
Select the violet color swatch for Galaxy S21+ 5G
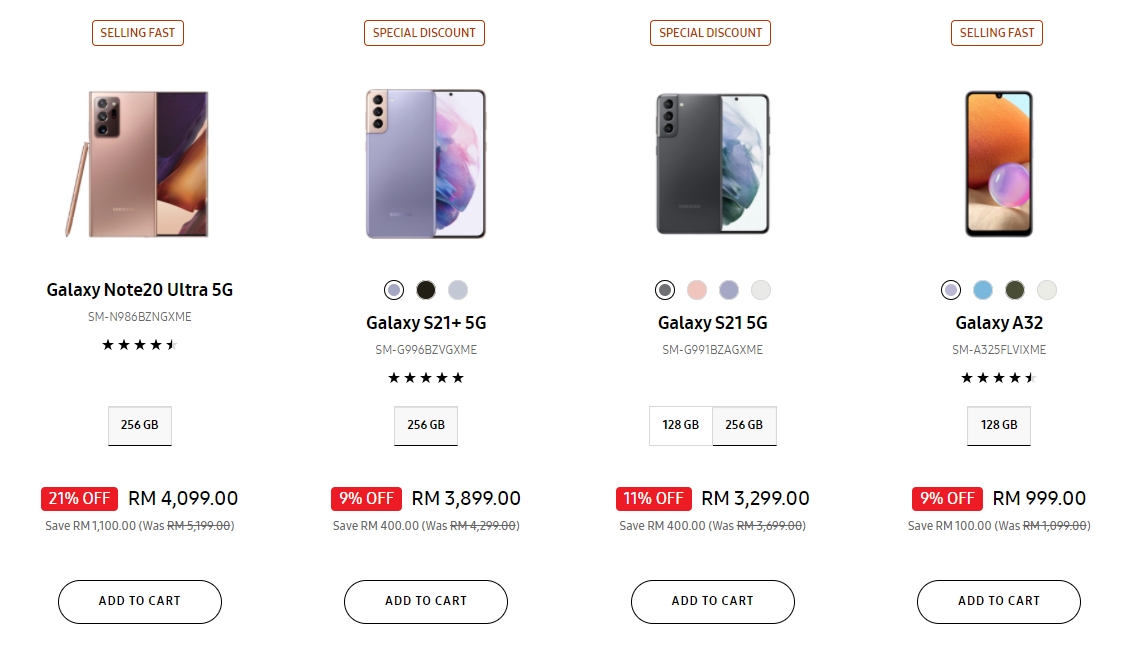[393, 289]
